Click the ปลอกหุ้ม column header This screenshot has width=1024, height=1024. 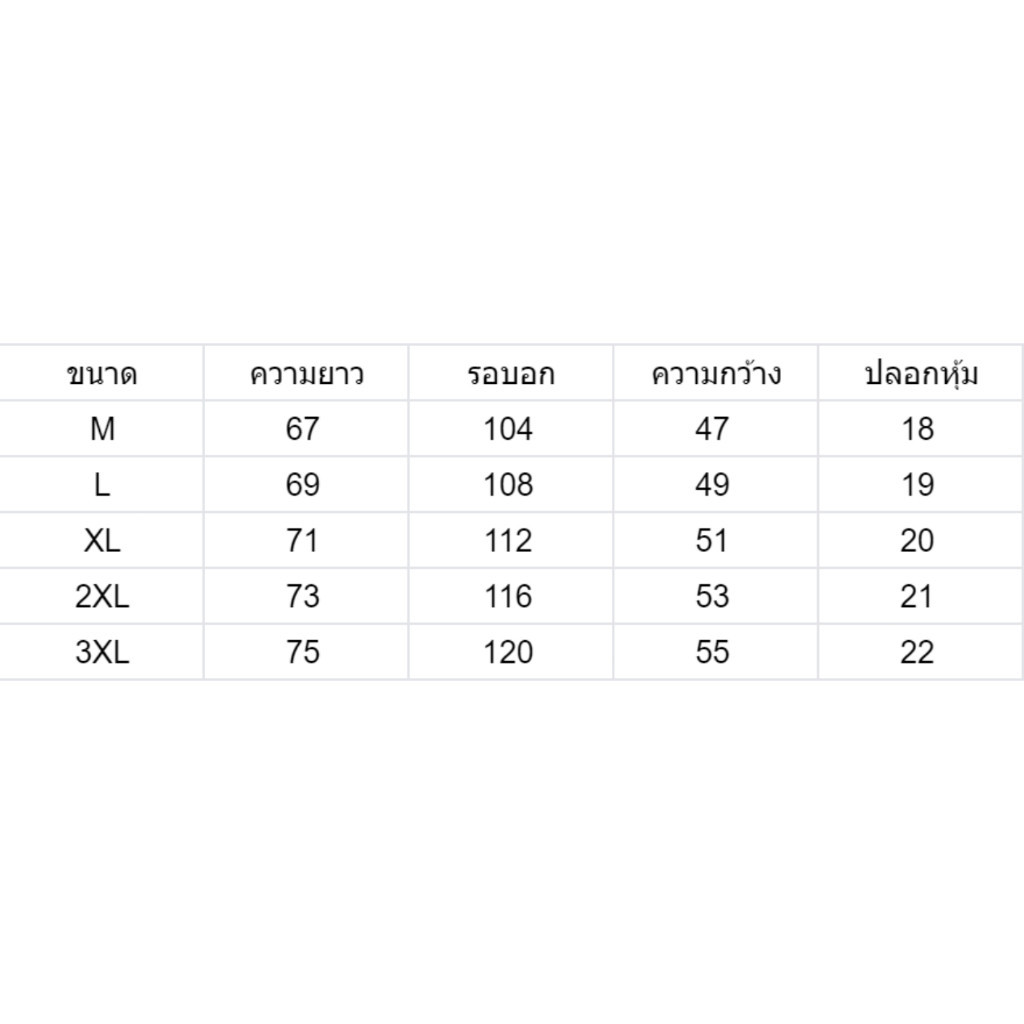point(921,373)
